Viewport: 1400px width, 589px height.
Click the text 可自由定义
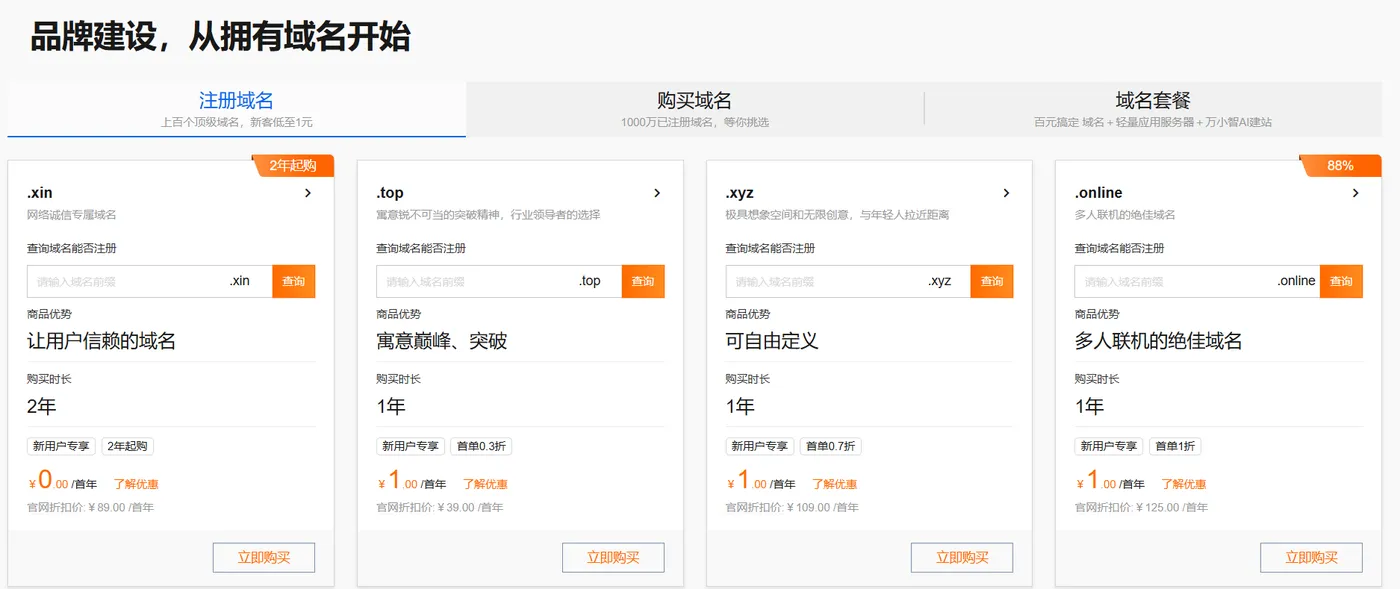[x=772, y=341]
